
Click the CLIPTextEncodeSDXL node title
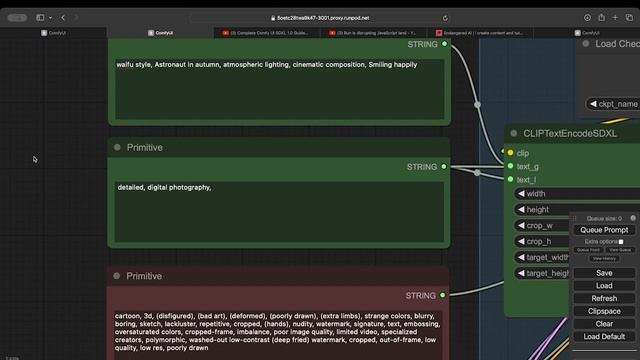pos(570,133)
